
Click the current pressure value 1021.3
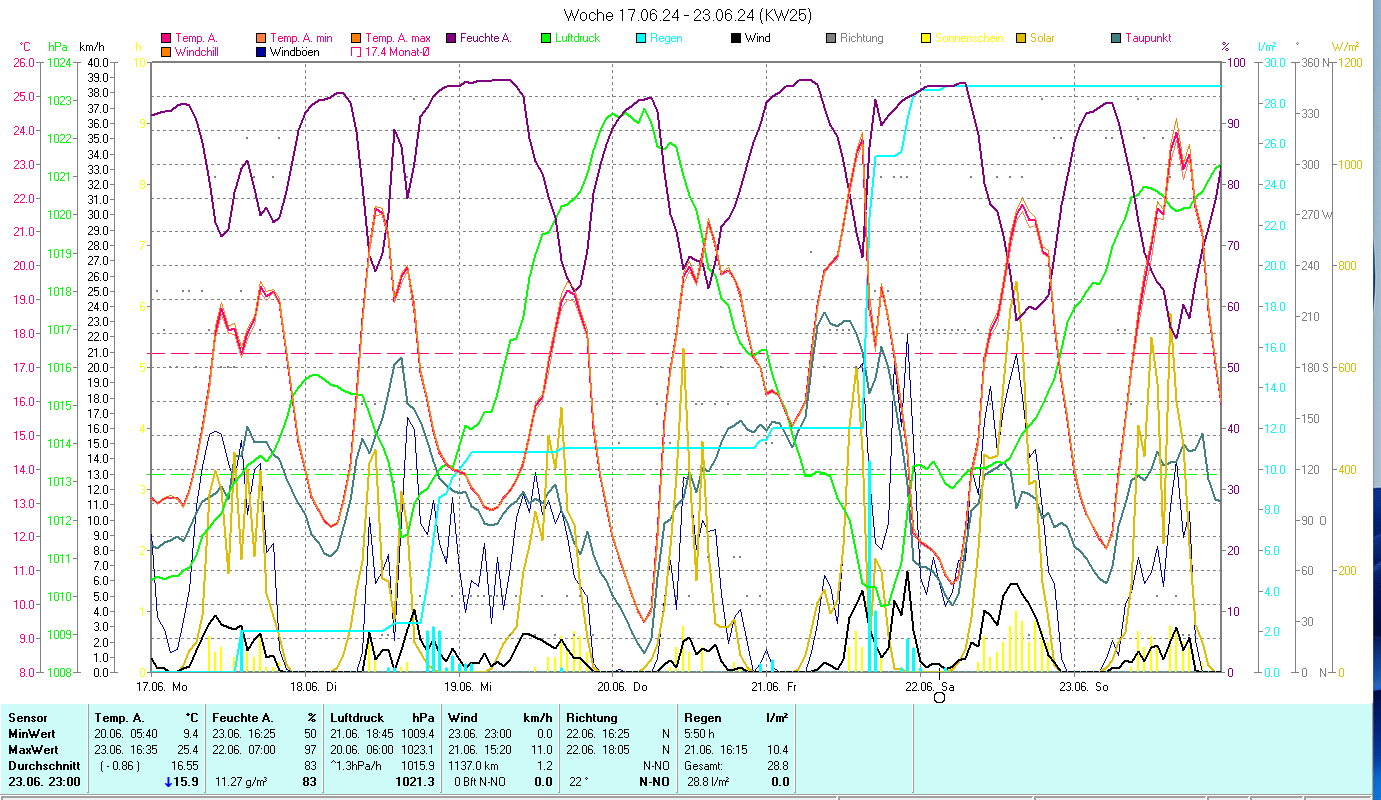416,782
